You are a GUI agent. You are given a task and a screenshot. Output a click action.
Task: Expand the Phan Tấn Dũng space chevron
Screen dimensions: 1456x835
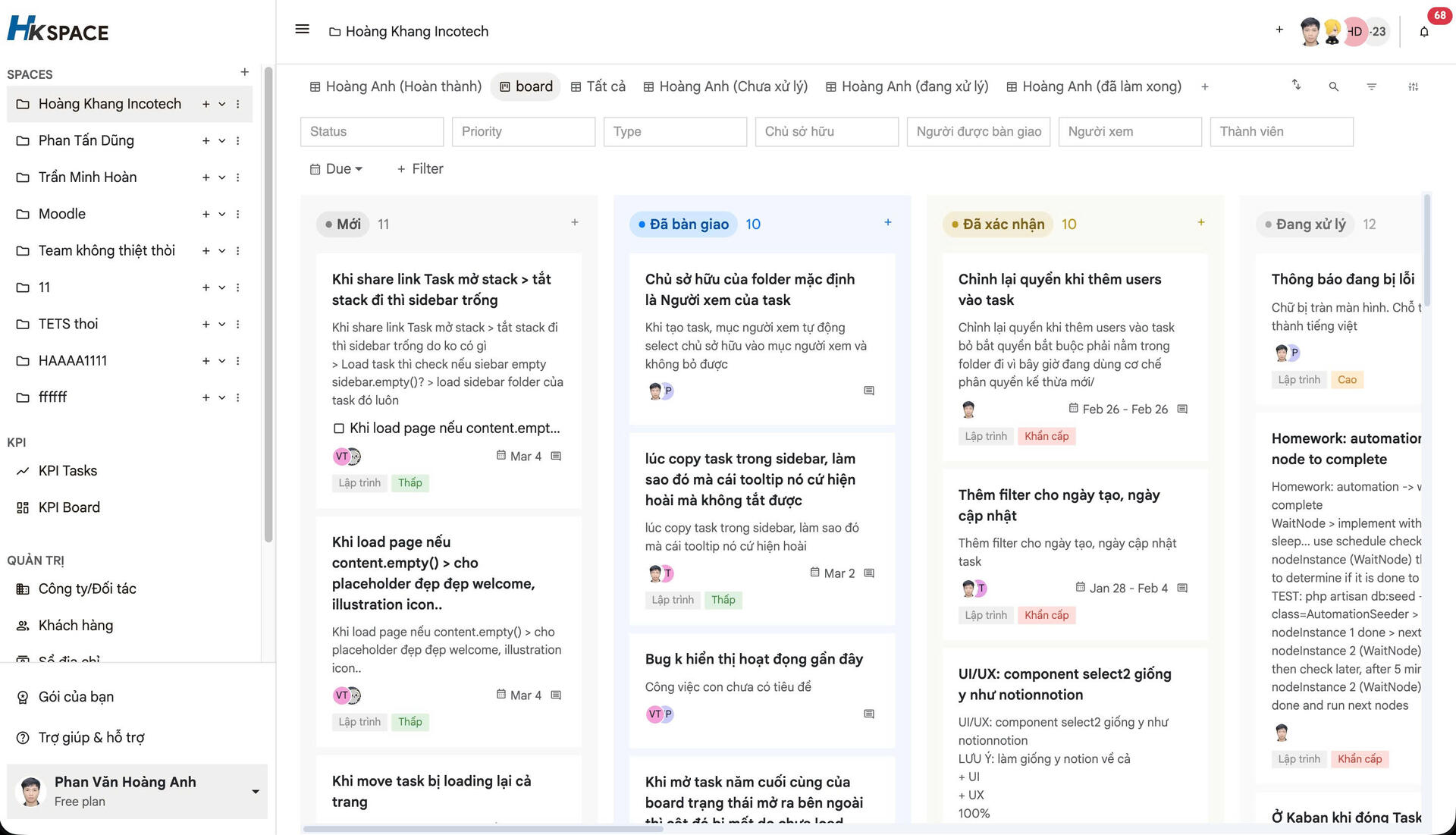coord(221,141)
